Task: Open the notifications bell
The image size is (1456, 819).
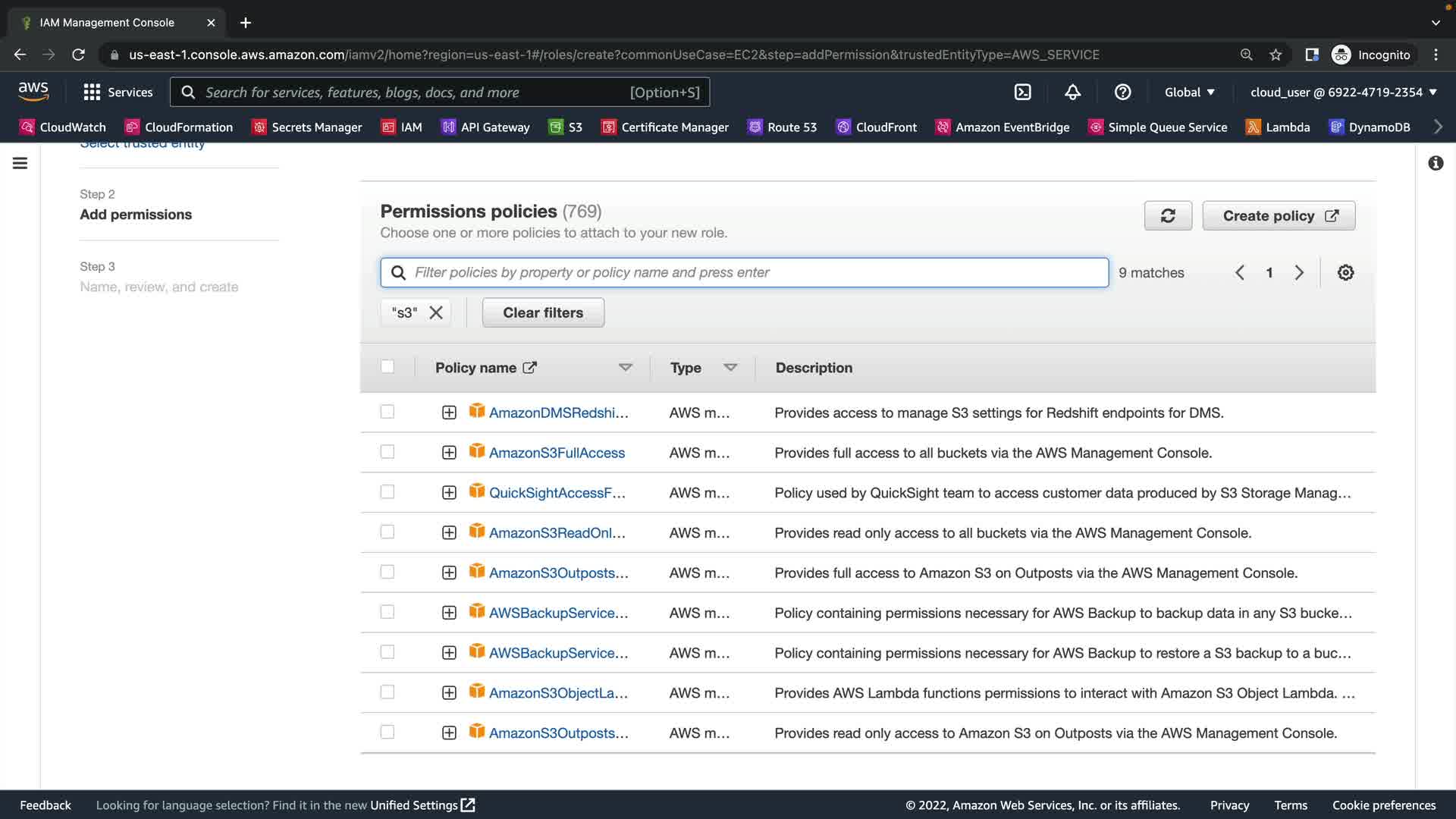Action: coord(1072,92)
